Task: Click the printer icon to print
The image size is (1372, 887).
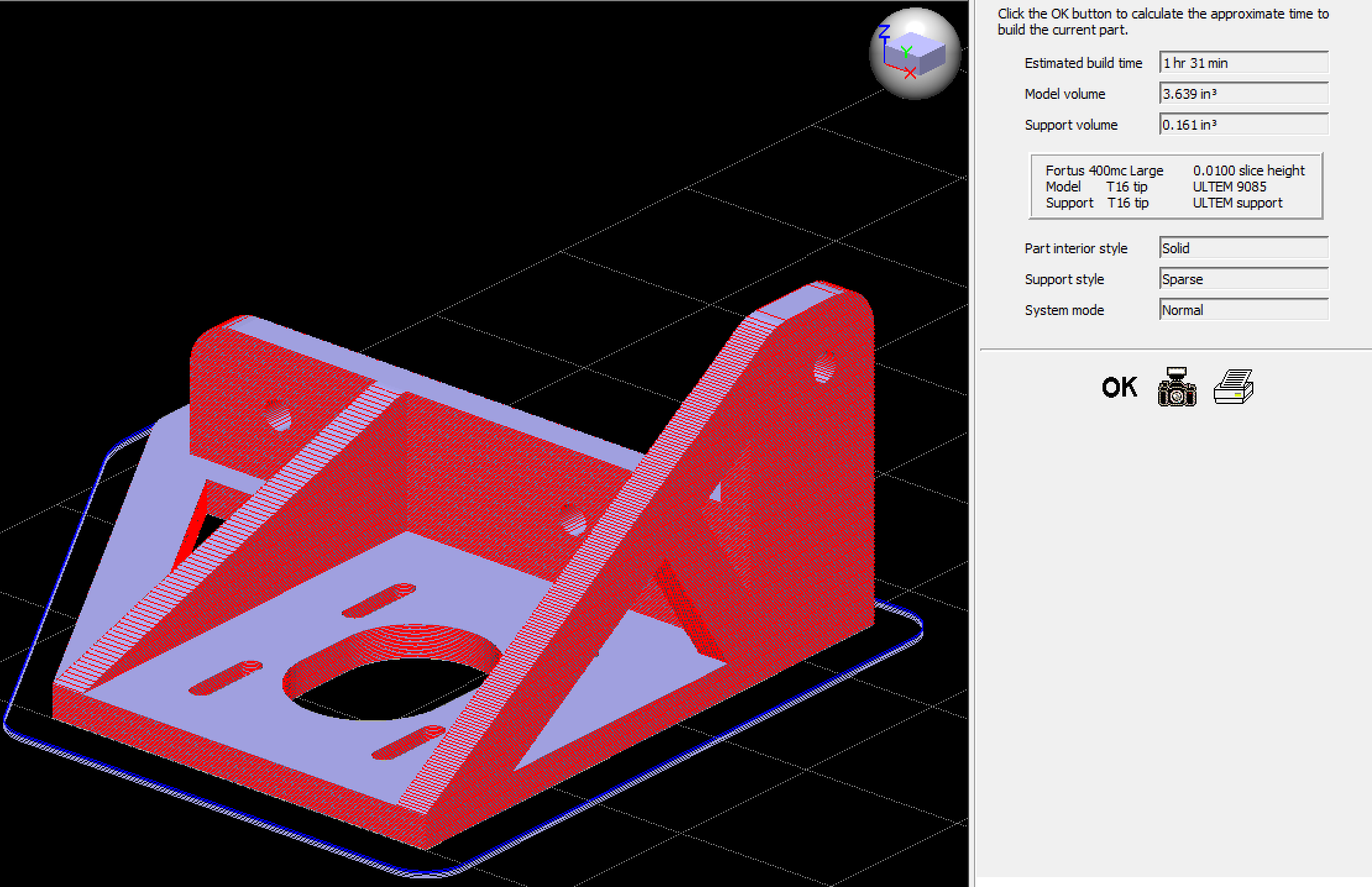Action: pos(1233,387)
